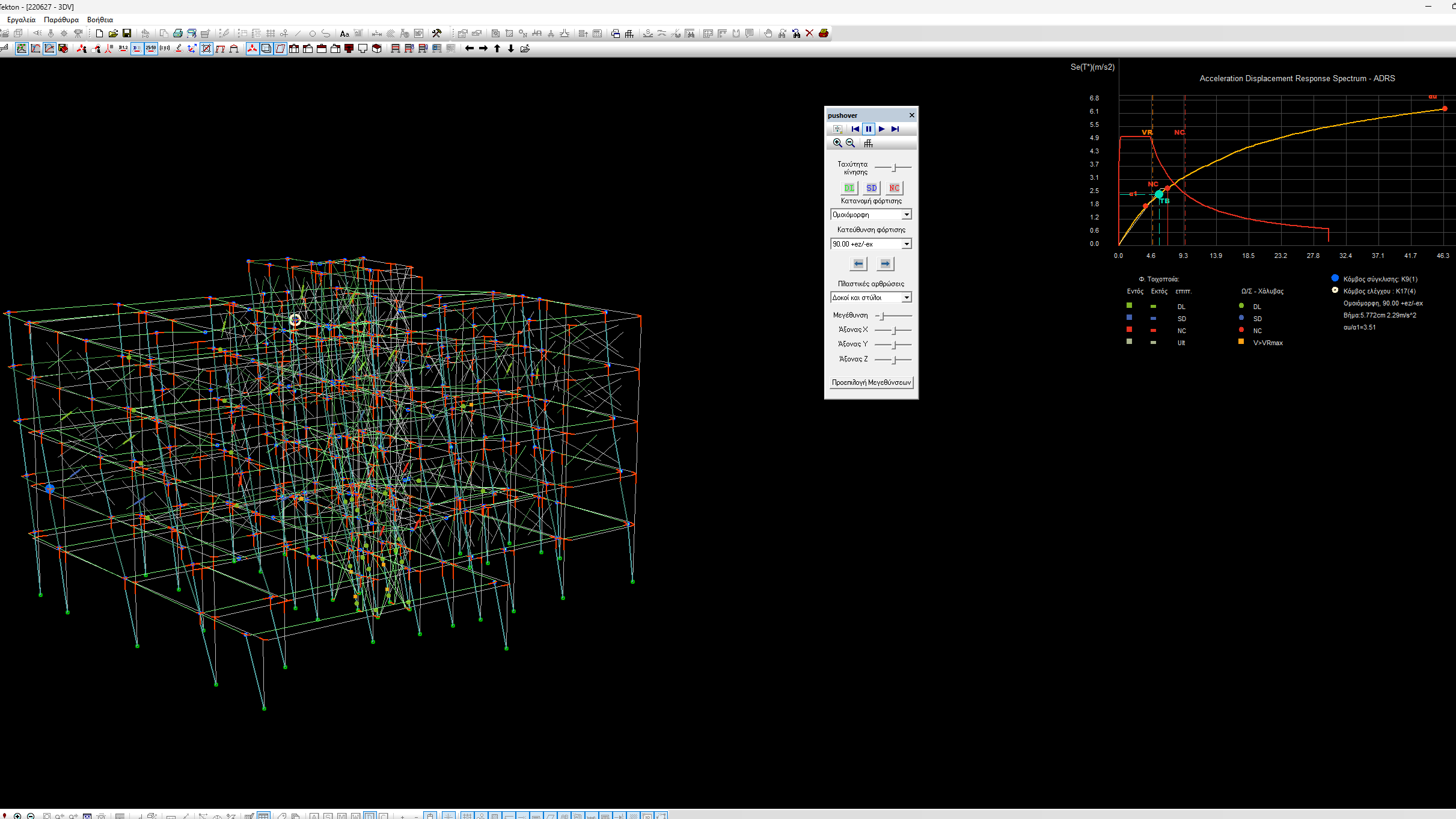This screenshot has height=819, width=1456.
Task: Toggle the 25/50 section dimensions icon
Action: point(151,49)
